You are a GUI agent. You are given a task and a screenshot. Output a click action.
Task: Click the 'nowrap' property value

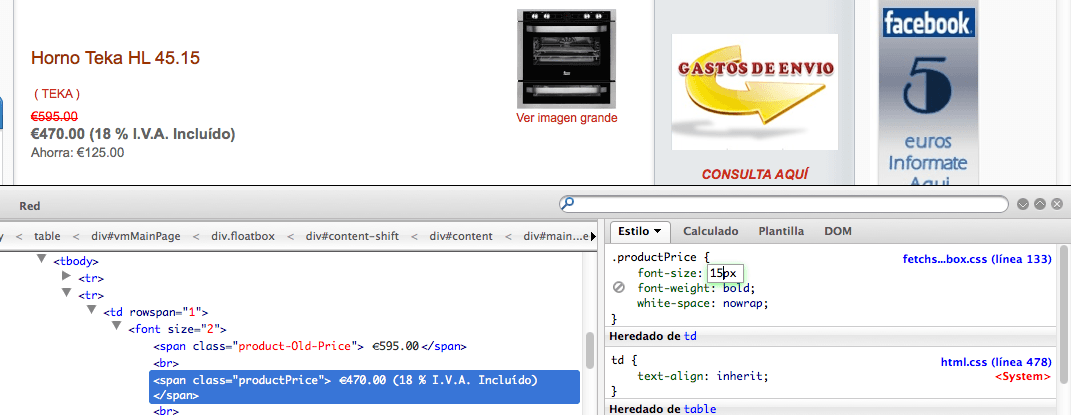pos(744,303)
